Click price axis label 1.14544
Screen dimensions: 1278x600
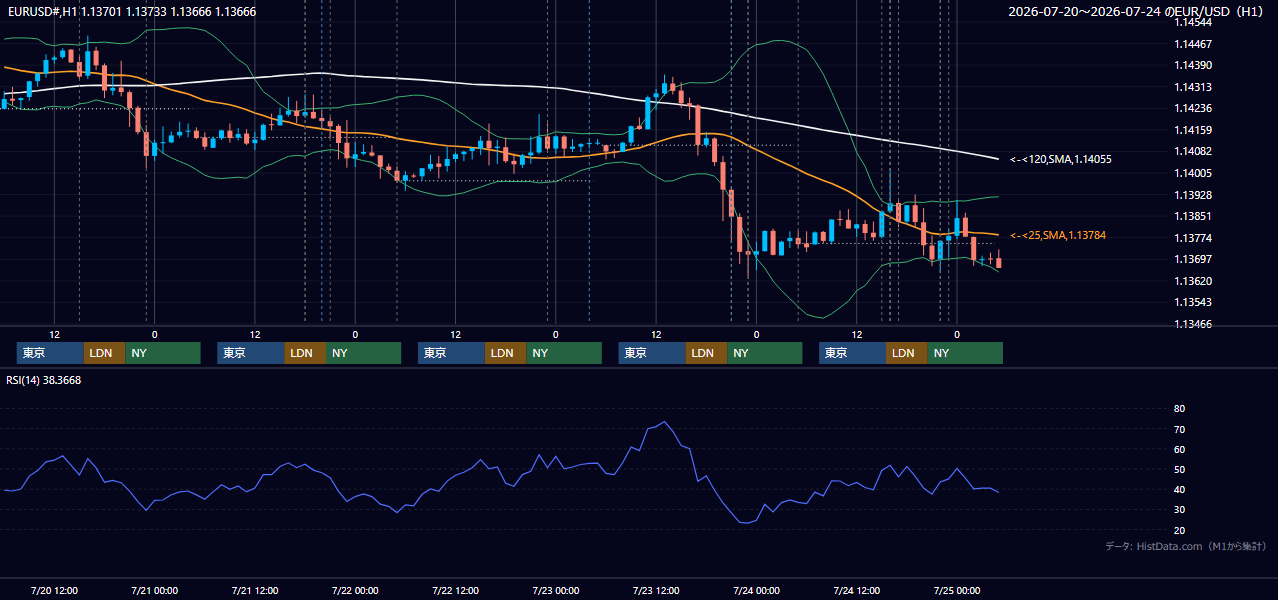point(1193,22)
